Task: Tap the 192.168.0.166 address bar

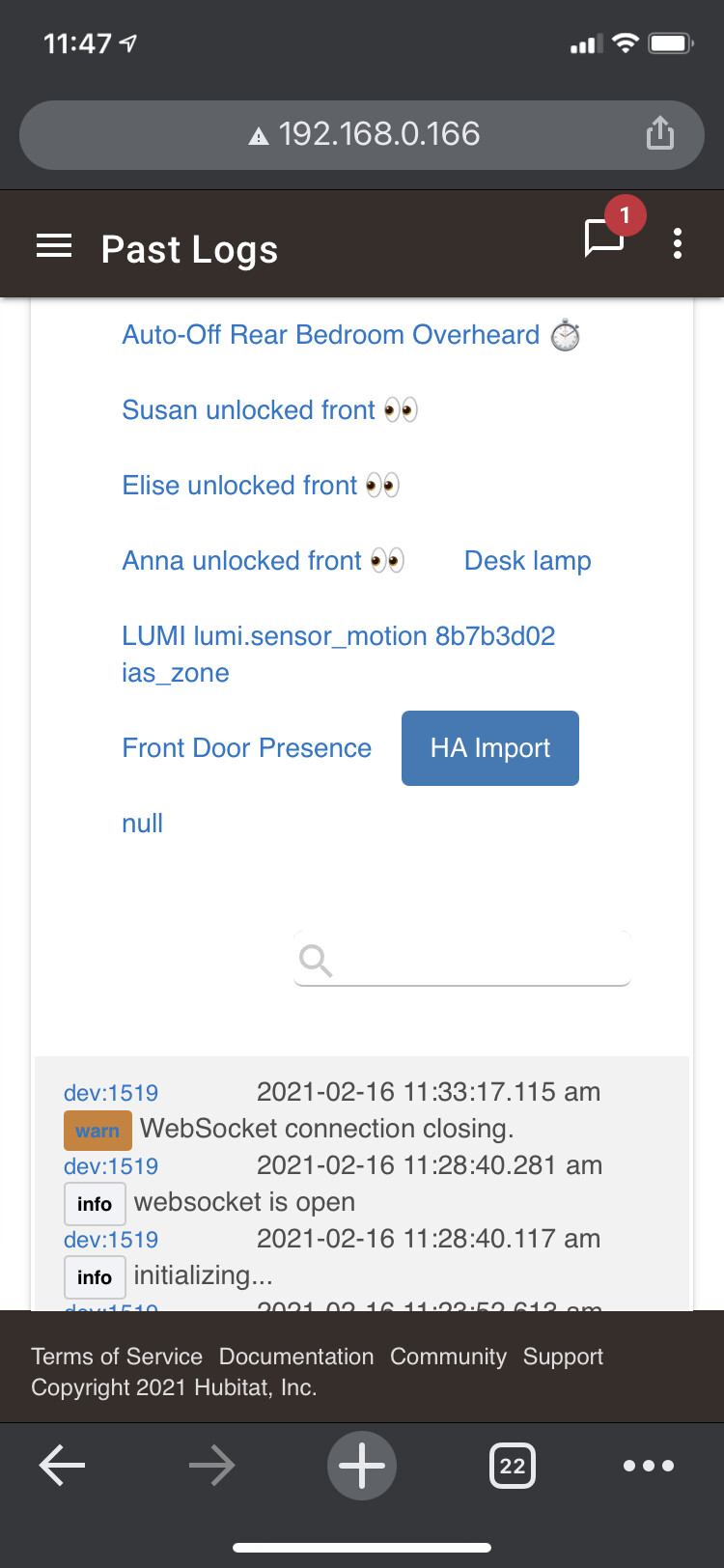Action: pos(362,134)
